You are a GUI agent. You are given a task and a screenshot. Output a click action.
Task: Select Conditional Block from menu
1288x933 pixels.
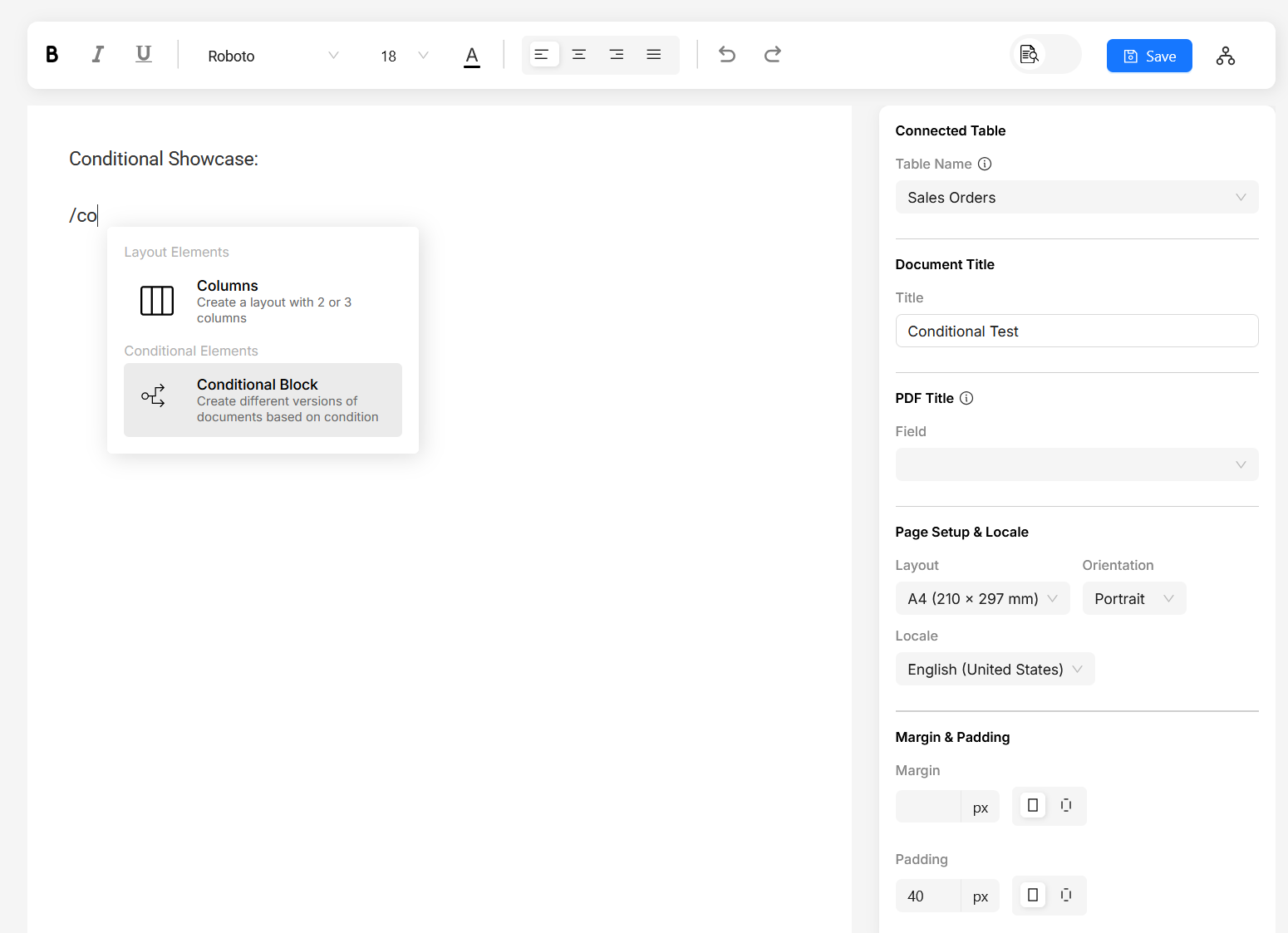tap(263, 400)
